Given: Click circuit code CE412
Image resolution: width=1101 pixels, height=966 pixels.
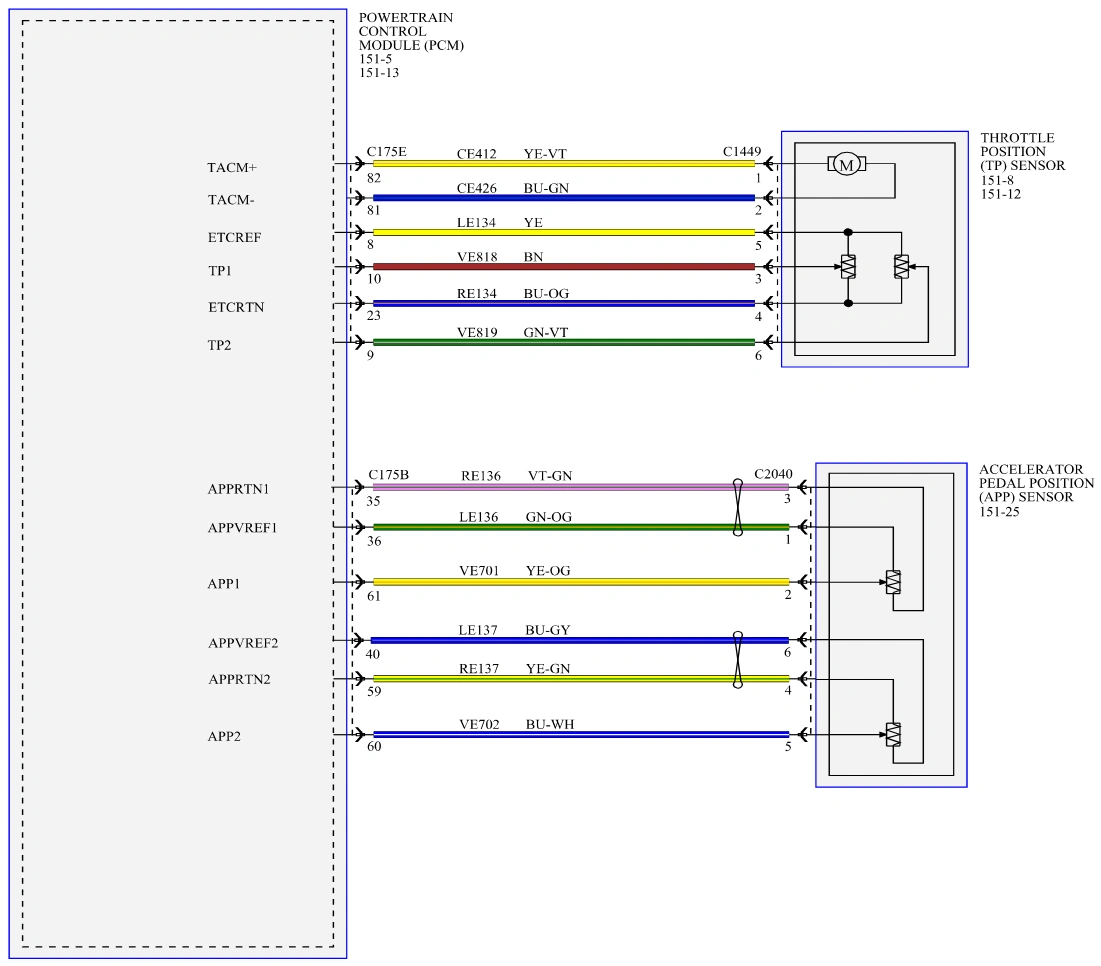Looking at the screenshot, I should (x=476, y=154).
